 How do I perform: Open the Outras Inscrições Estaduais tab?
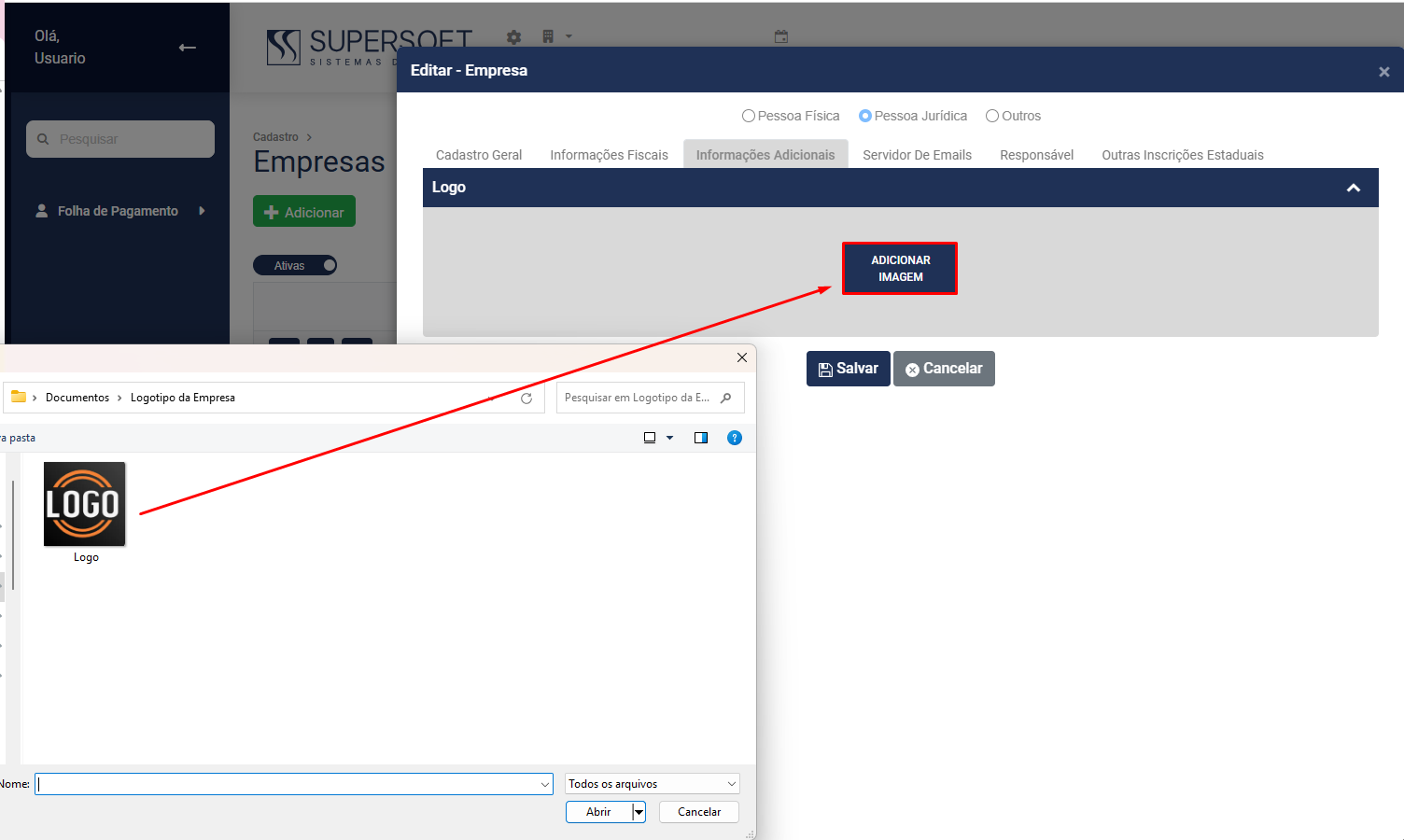[x=1183, y=155]
